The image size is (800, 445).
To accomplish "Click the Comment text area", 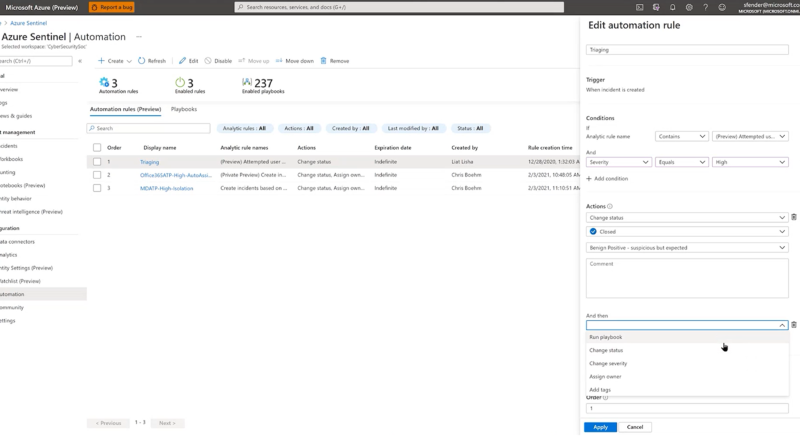I will tap(687, 278).
